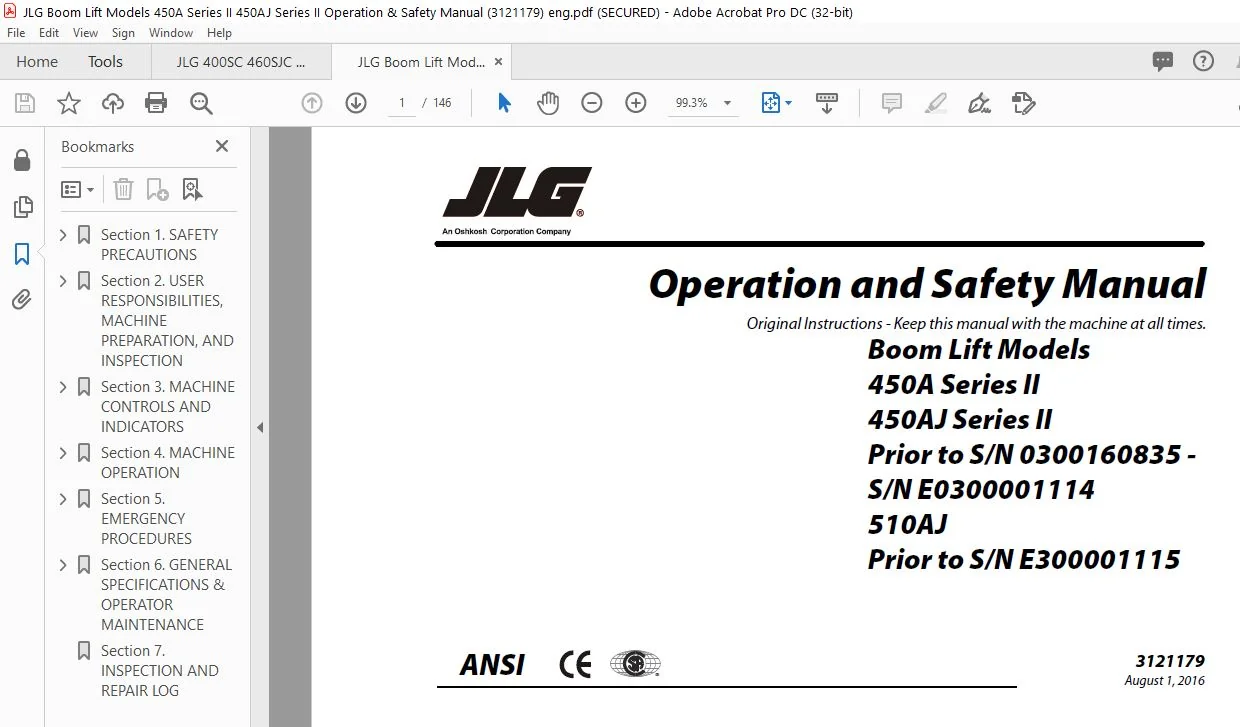Open the Sign document pen tool
The image size is (1240, 727).
[980, 103]
